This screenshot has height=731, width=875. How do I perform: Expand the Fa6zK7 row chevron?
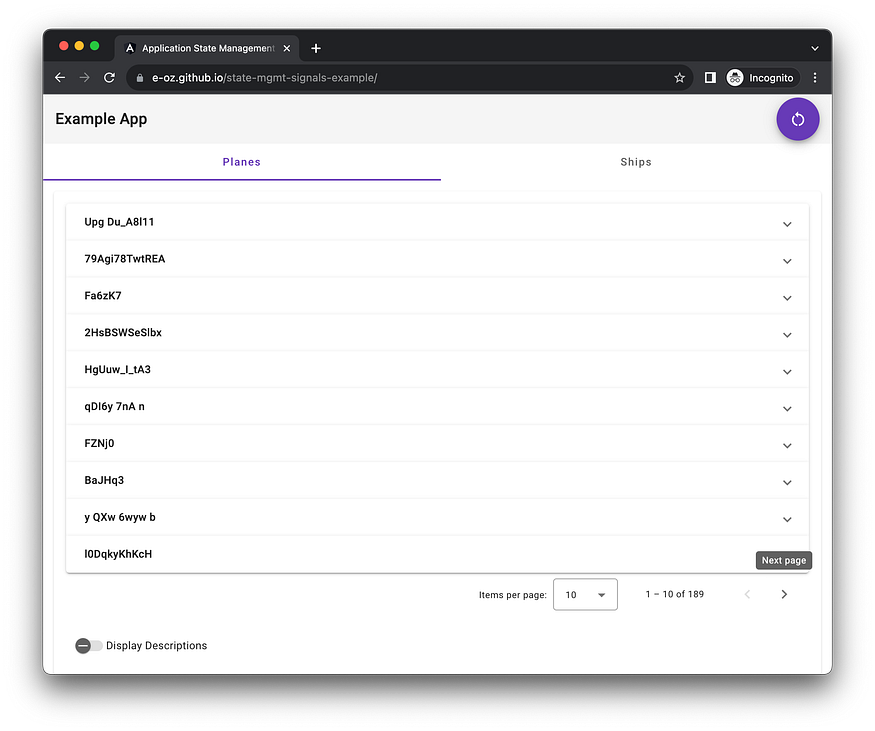point(787,298)
